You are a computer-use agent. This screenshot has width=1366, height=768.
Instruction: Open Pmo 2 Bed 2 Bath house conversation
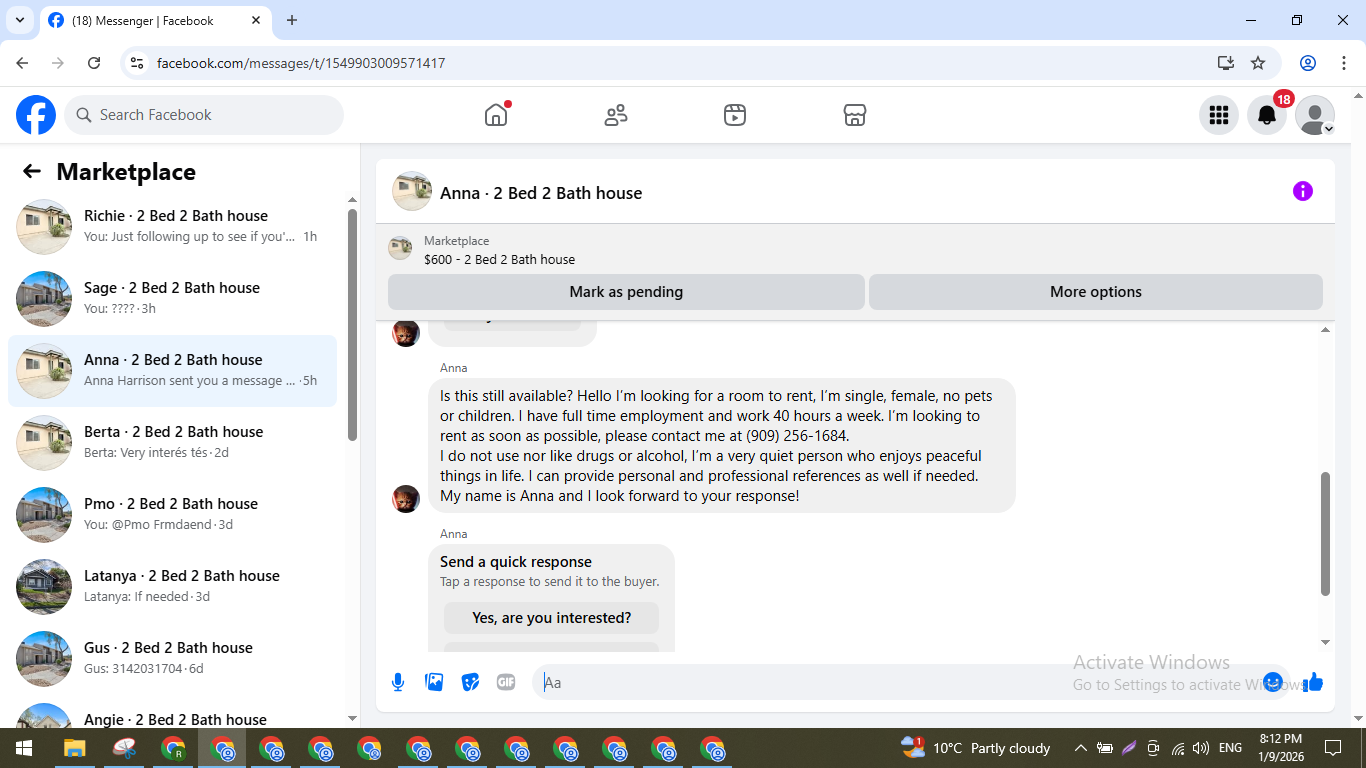point(172,515)
